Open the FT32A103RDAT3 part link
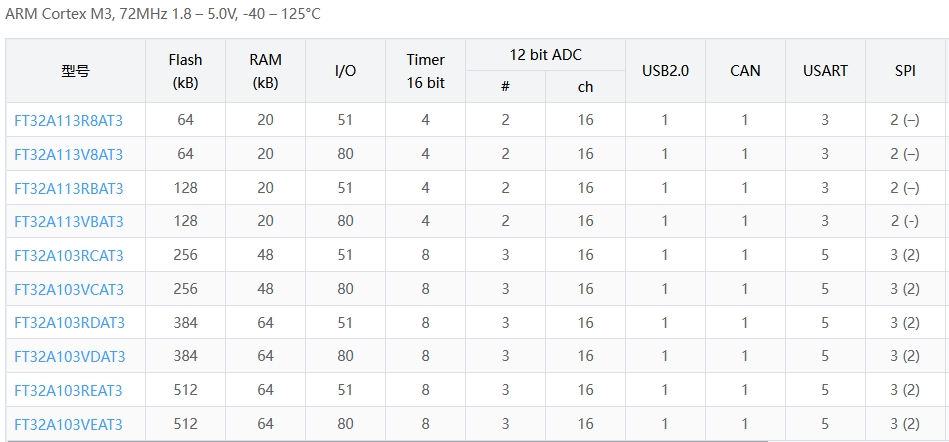This screenshot has height=442, width=949. click(x=68, y=323)
